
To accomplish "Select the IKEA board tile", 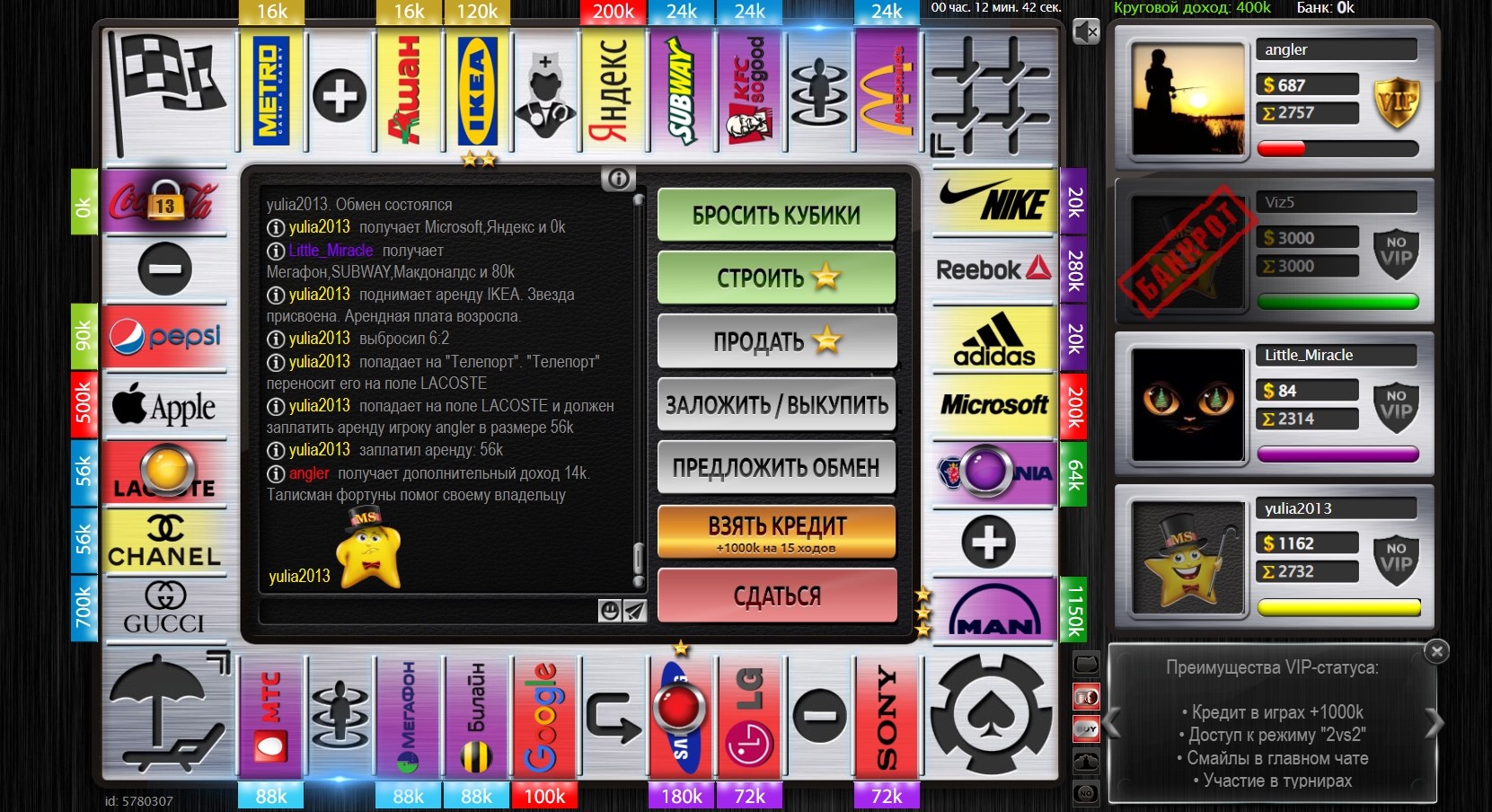I will (x=477, y=90).
